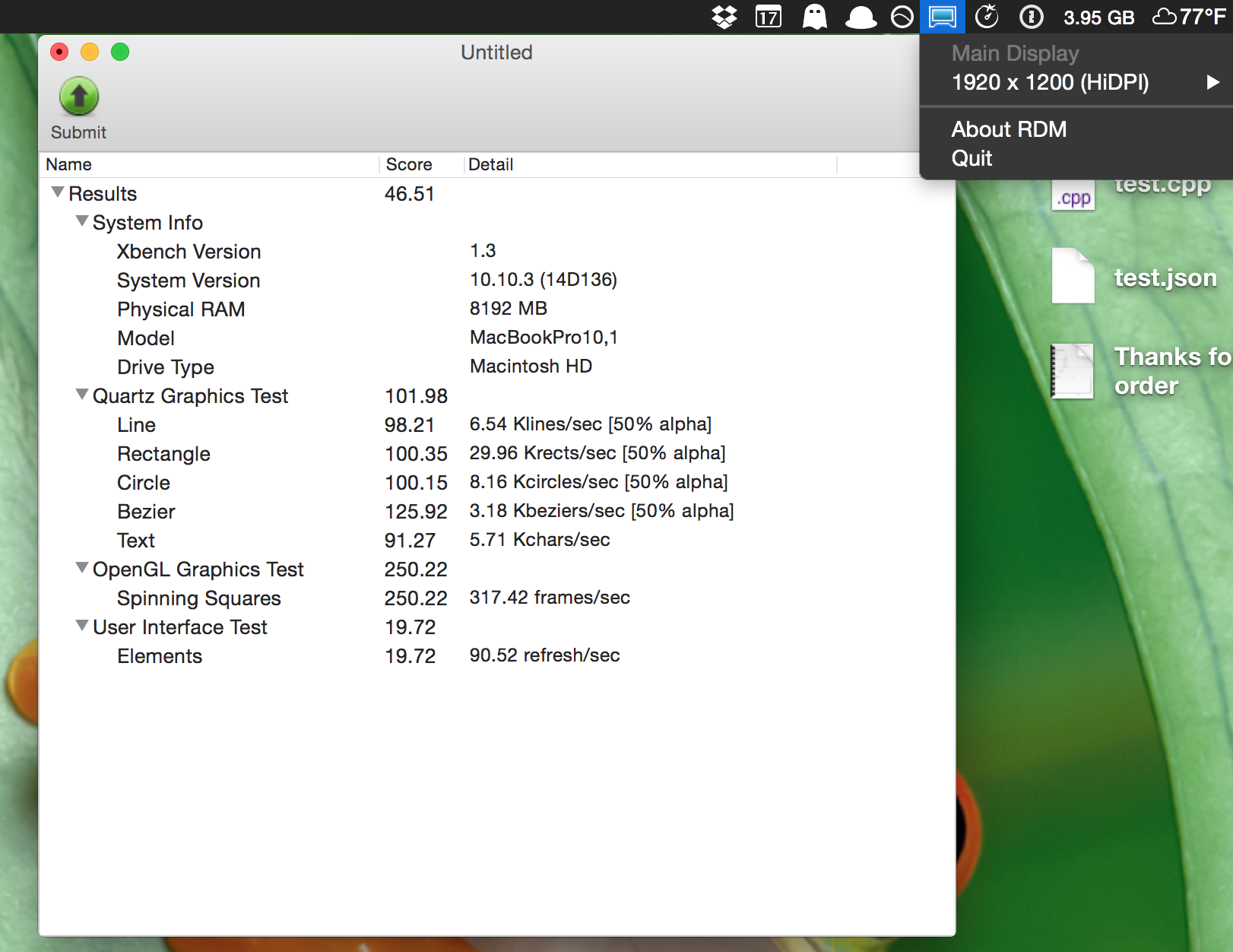The height and width of the screenshot is (952, 1233).
Task: Click the detail 6.54 Klines/sec
Action: point(591,424)
